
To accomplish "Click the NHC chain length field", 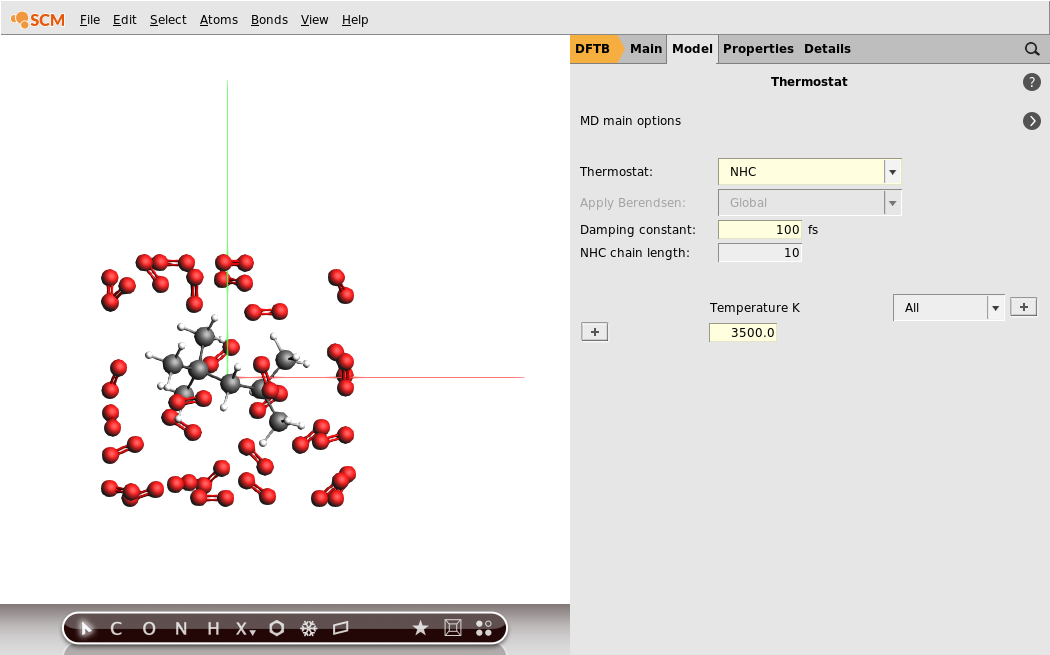I will click(760, 252).
